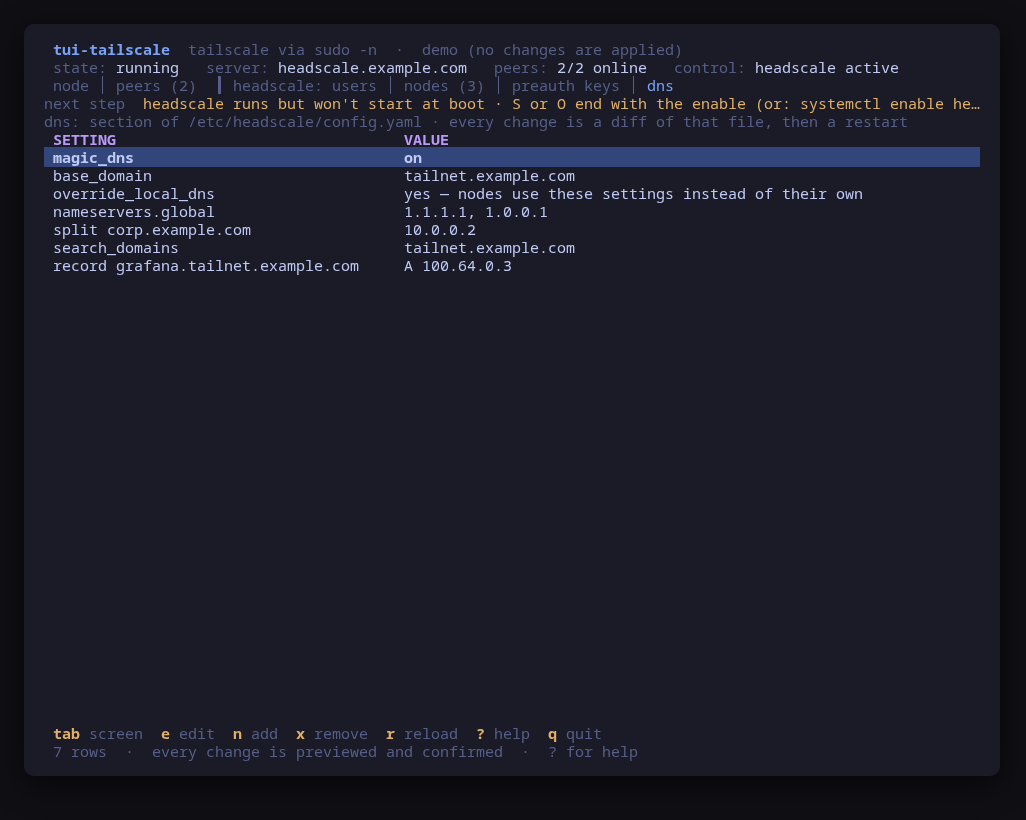Image resolution: width=1026 pixels, height=820 pixels.
Task: Click the 'q quit' shortcut hint
Action: point(575,734)
